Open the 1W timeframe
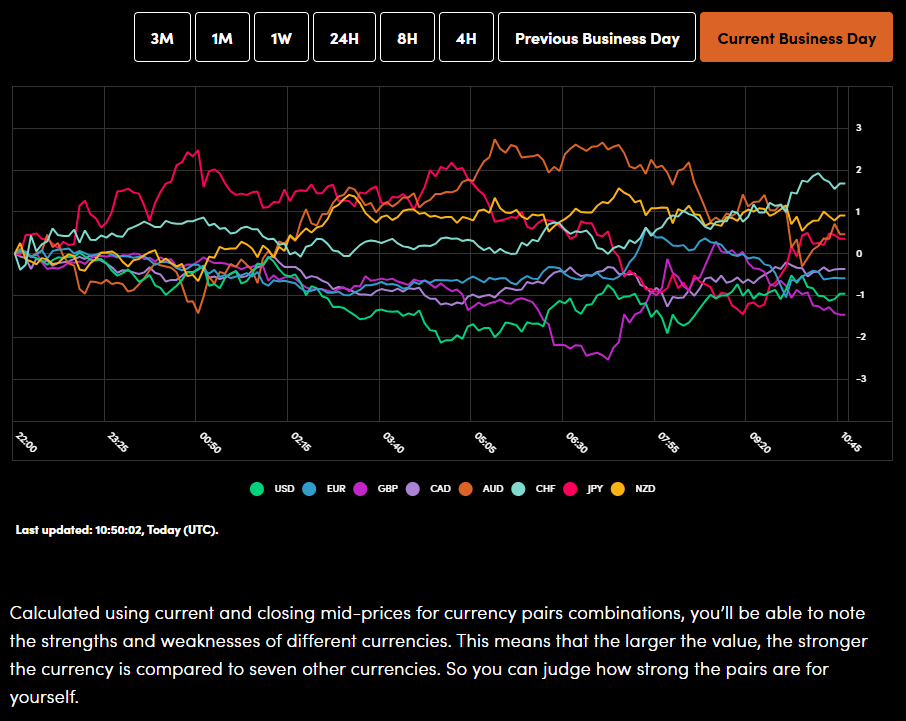This screenshot has height=721, width=906. pyautogui.click(x=281, y=37)
